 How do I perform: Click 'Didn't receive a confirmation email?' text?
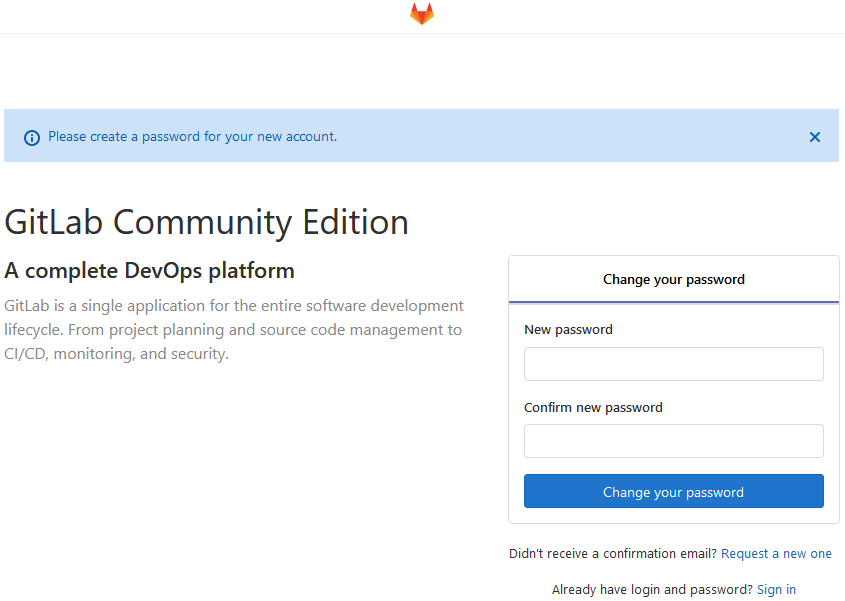(612, 553)
